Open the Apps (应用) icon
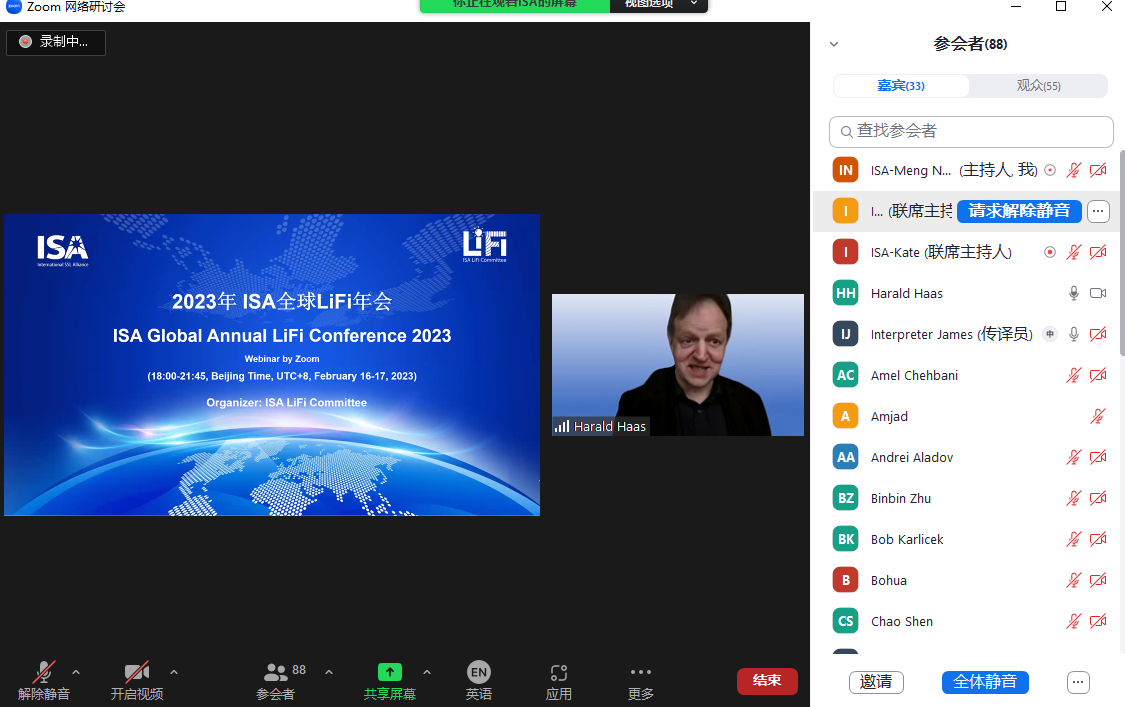Image resolution: width=1125 pixels, height=707 pixels. click(559, 673)
